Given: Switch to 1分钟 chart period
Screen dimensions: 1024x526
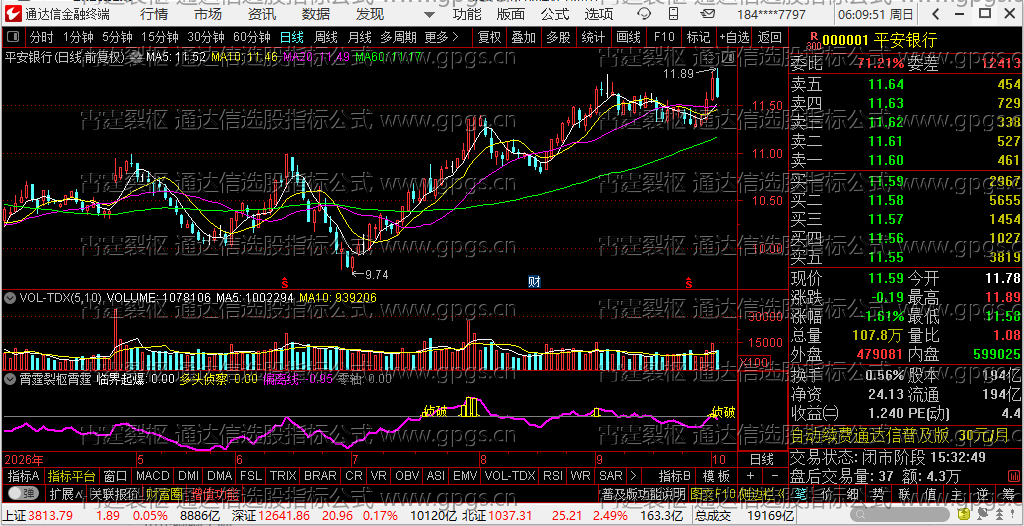Looking at the screenshot, I should [79, 37].
